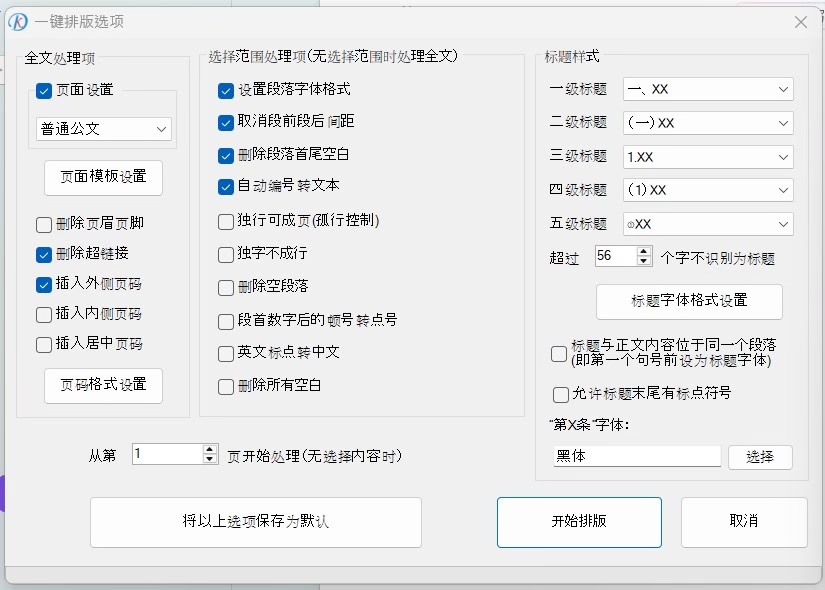Click the 黑体 font text field

click(637, 456)
